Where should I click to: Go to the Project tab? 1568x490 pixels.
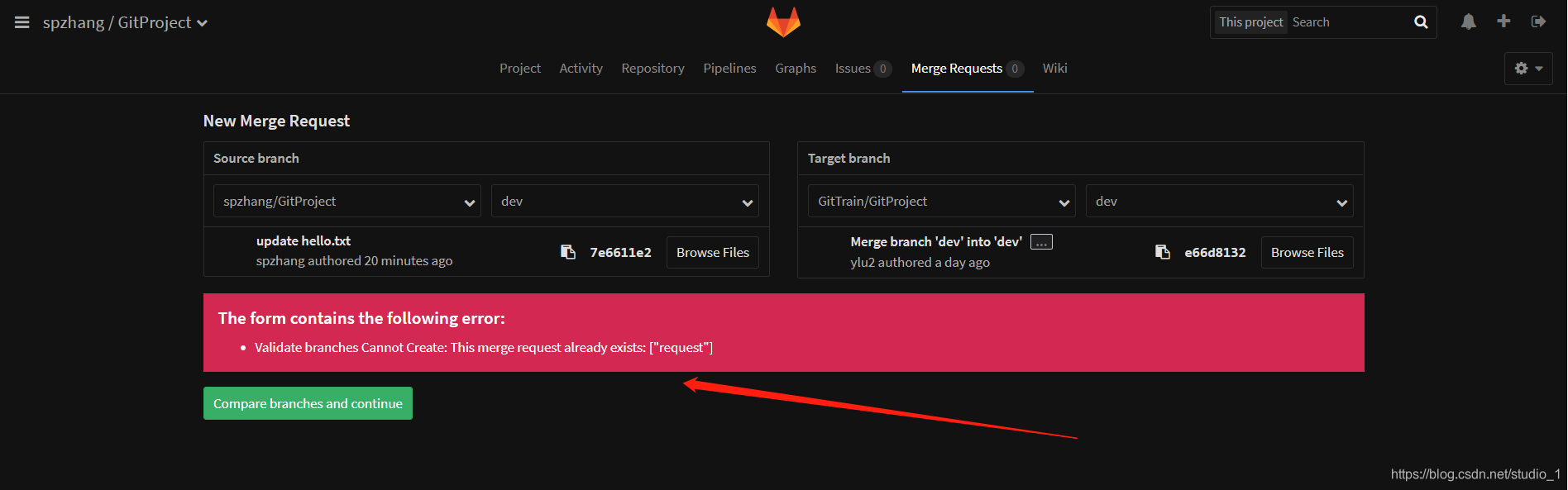520,69
